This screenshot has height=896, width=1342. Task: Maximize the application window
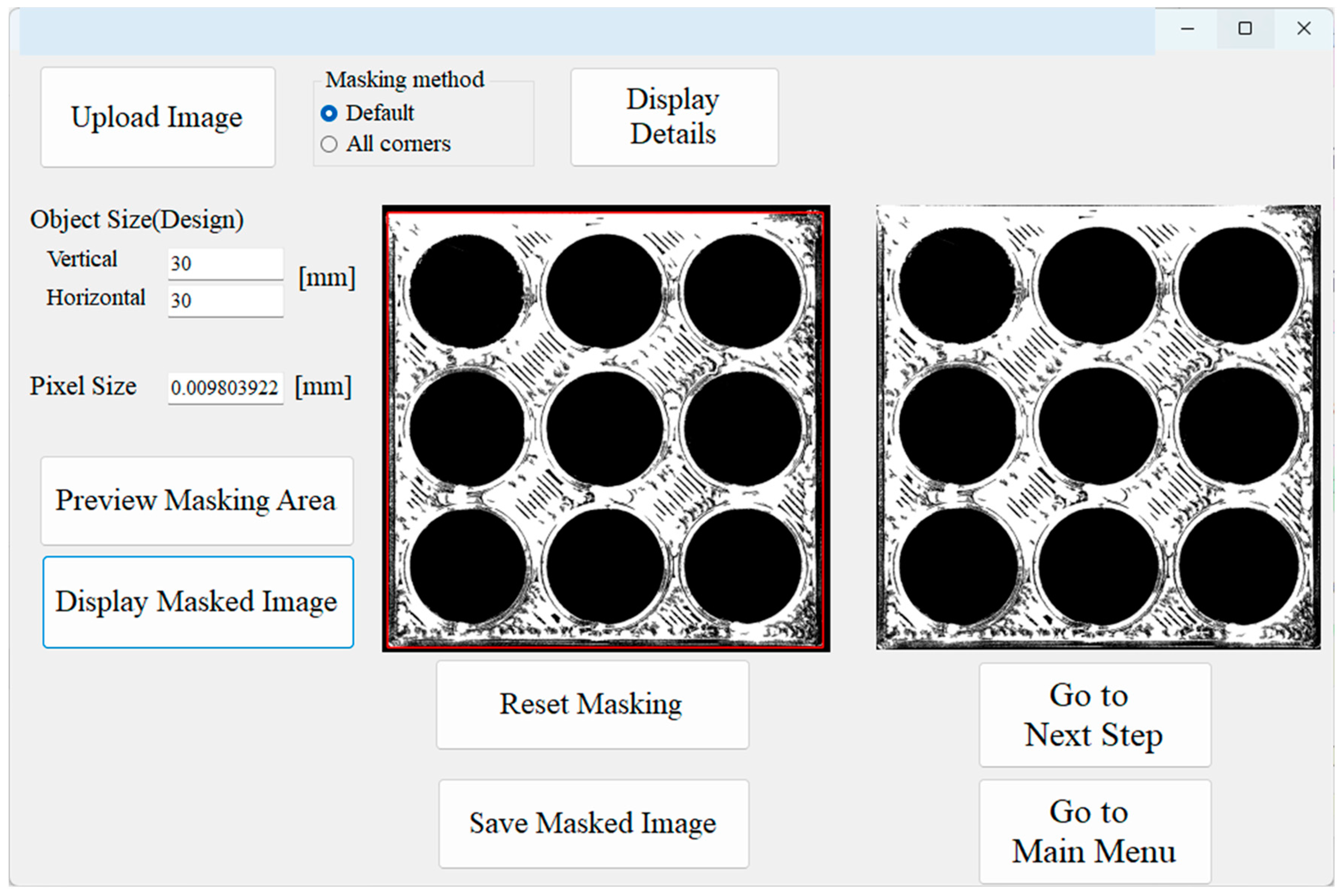pos(1245,28)
